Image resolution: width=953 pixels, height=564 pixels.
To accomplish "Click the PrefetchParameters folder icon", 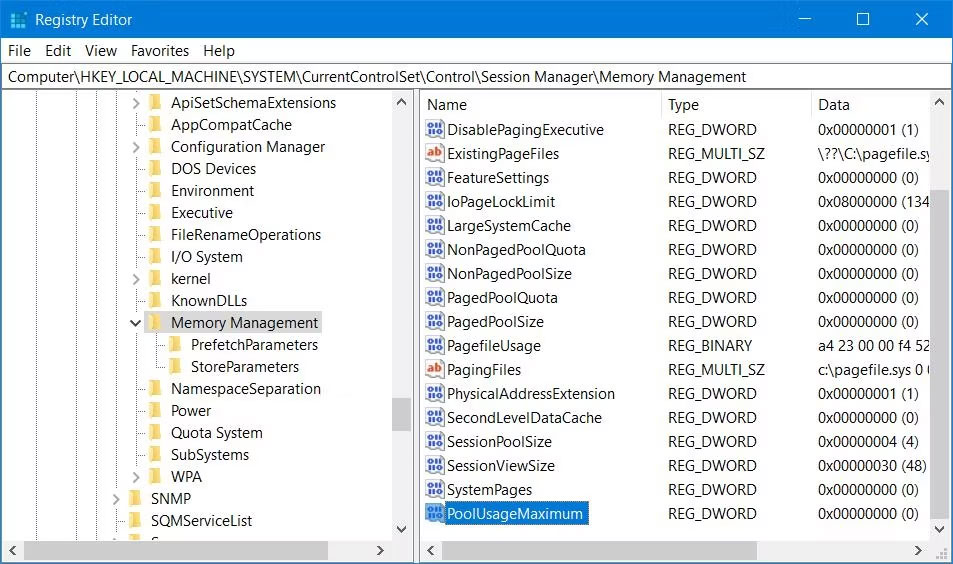I will tap(175, 345).
